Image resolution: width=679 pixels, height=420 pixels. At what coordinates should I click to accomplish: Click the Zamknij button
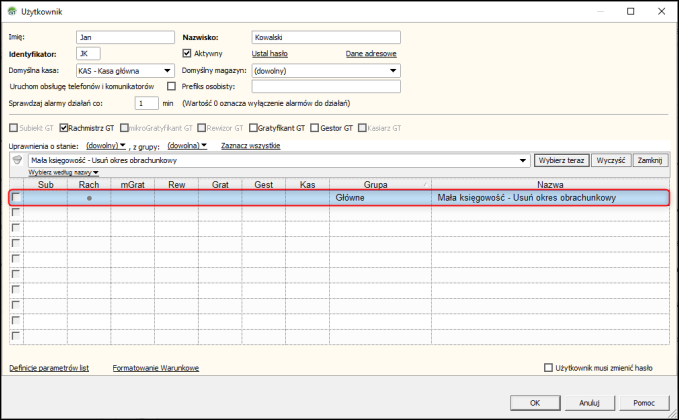(x=650, y=160)
